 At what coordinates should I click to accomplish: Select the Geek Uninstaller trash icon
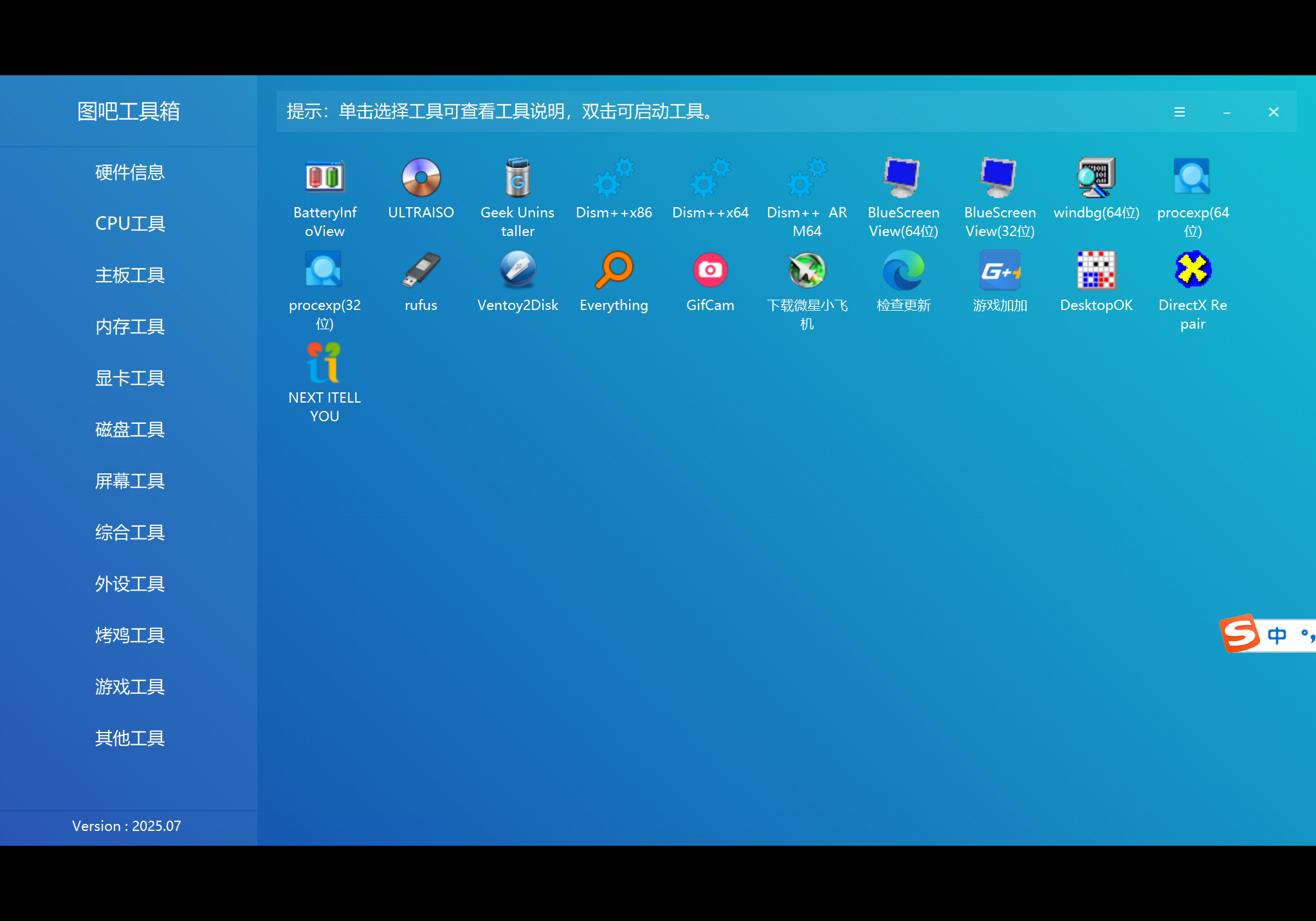pyautogui.click(x=518, y=177)
